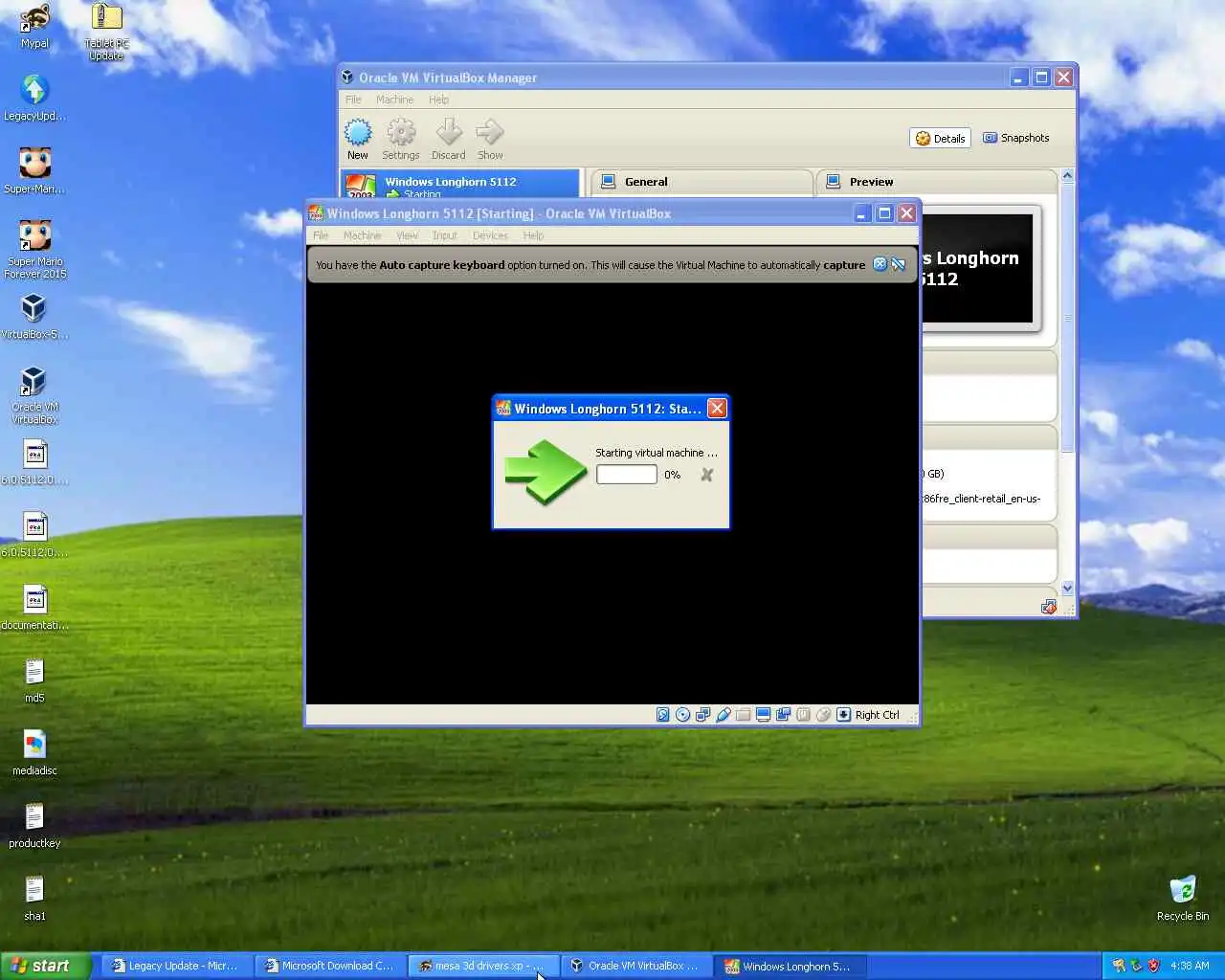Viewport: 1225px width, 980px height.
Task: Click the hard disk activity status icon
Action: click(662, 715)
